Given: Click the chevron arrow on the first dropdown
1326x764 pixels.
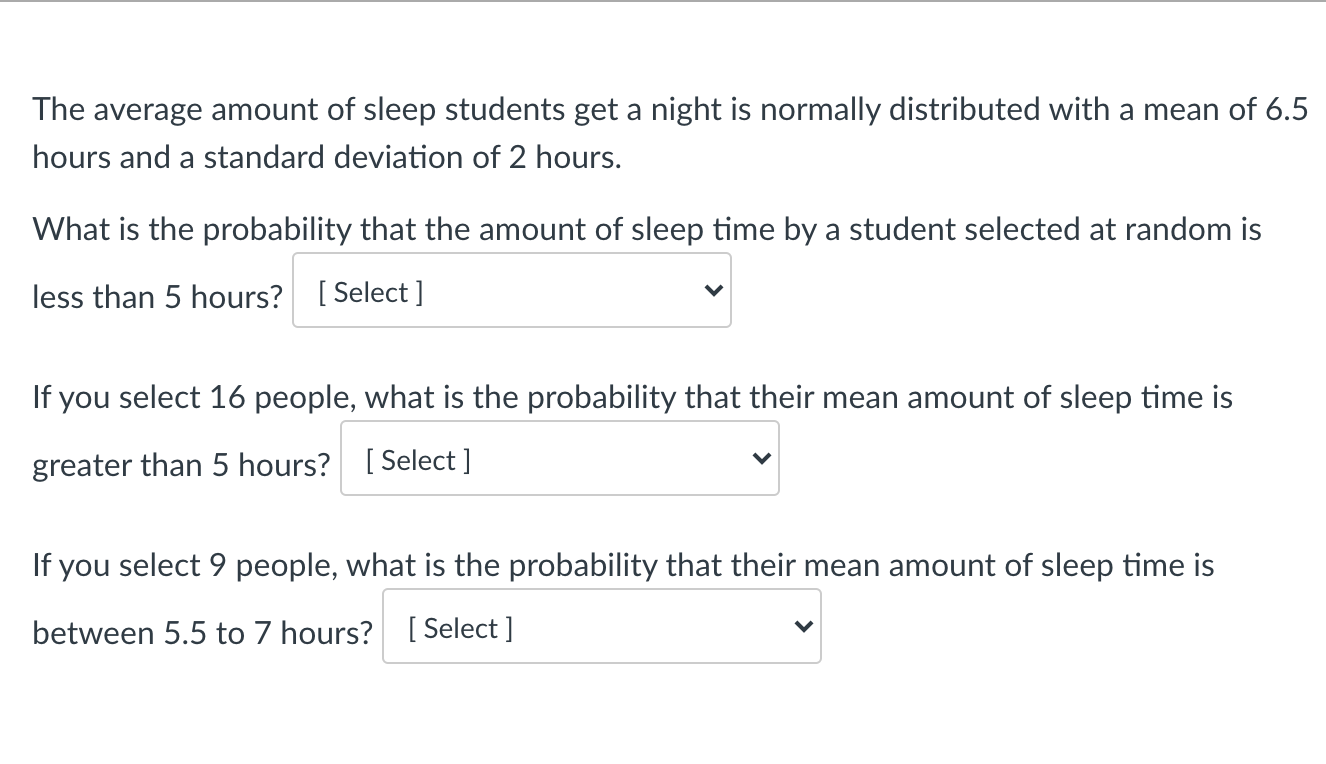Looking at the screenshot, I should 712,291.
